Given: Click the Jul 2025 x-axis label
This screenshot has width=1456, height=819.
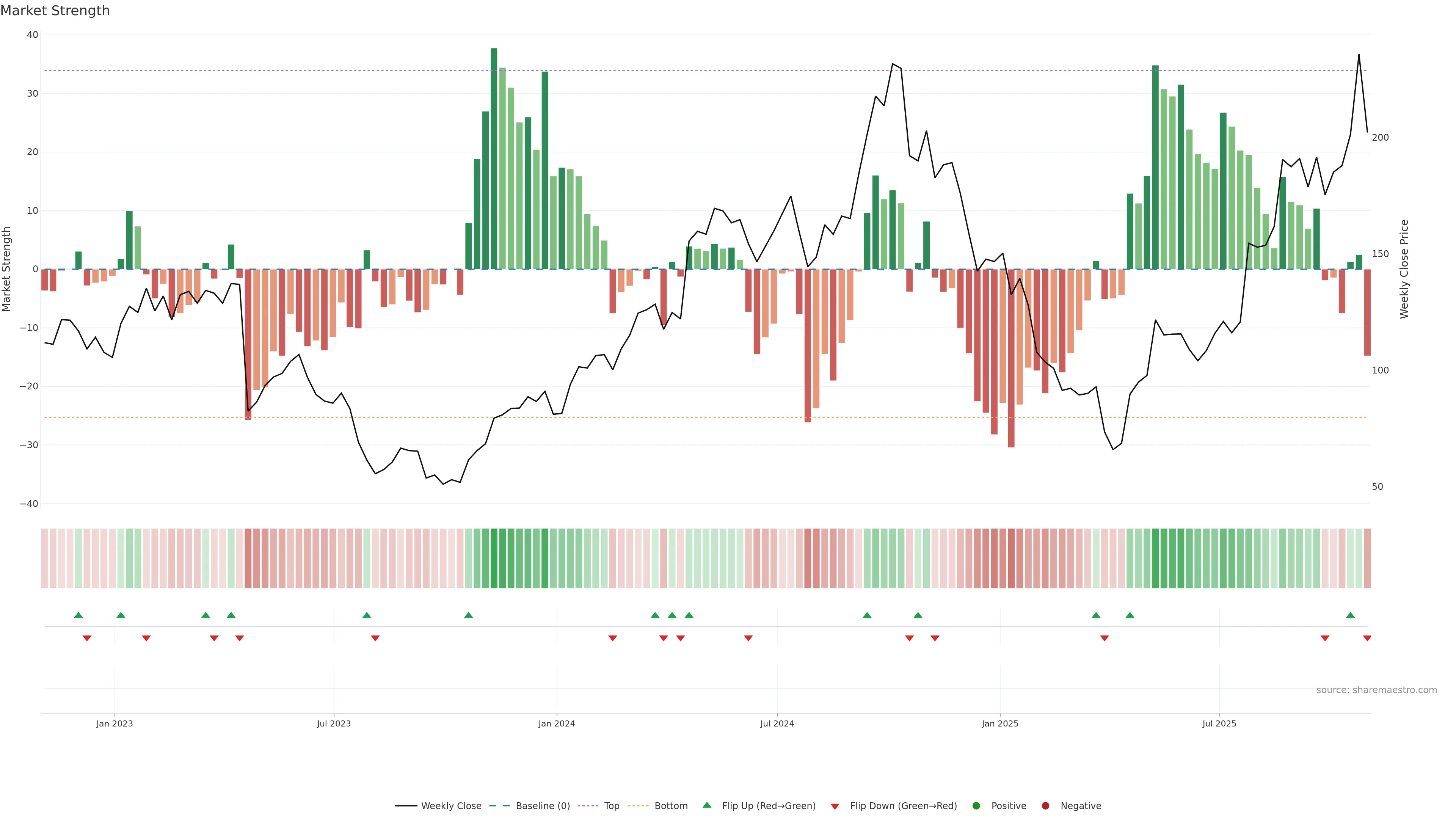Looking at the screenshot, I should pyautogui.click(x=1219, y=723).
